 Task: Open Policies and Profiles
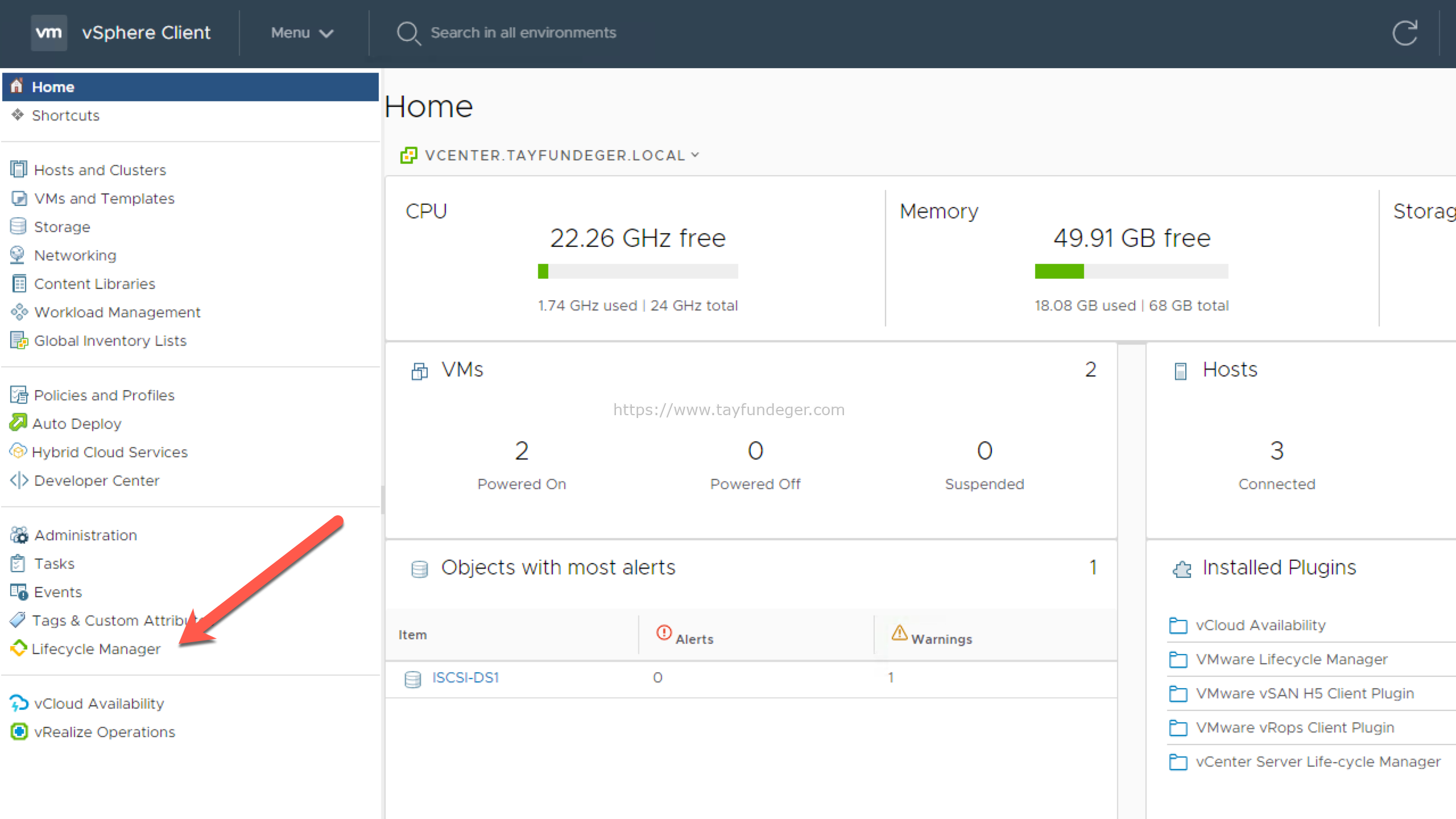104,395
